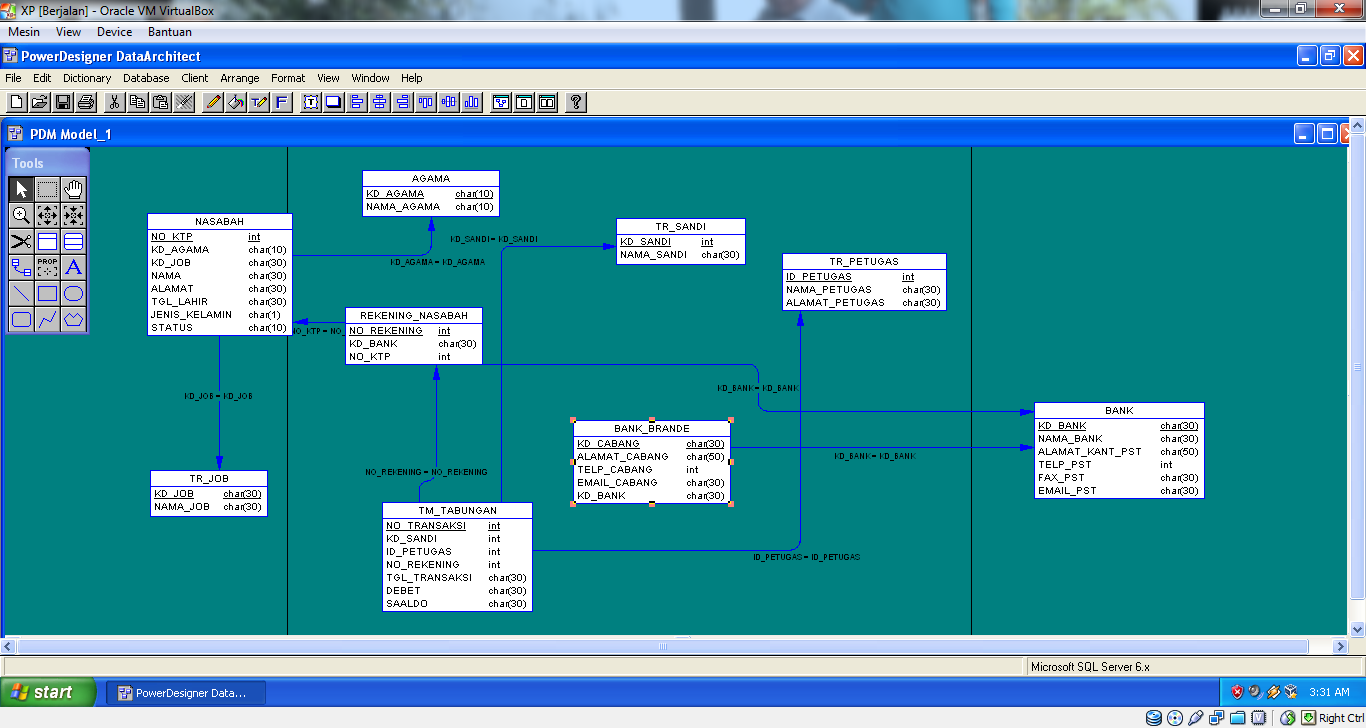Screen dimensions: 1366x728
Task: Choose the Text tool from Tools palette
Action: (73, 267)
